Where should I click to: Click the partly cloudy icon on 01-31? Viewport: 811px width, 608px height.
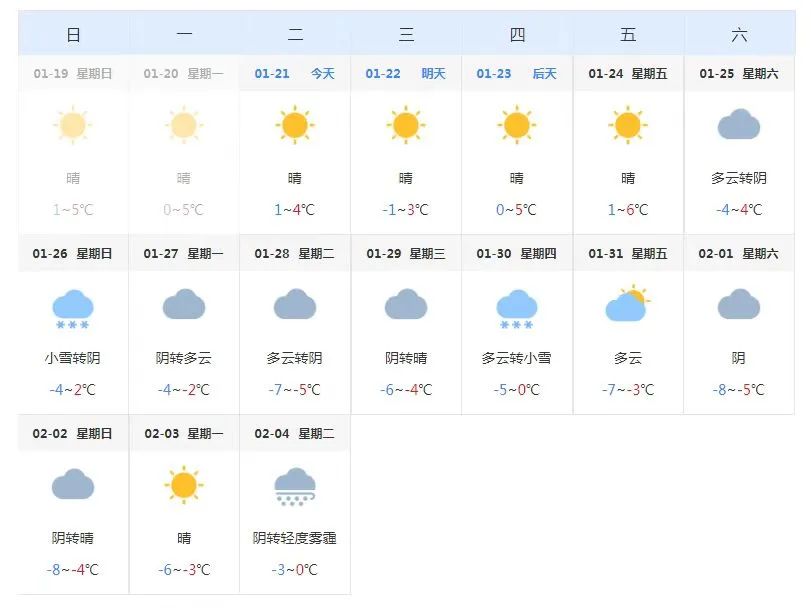pyautogui.click(x=627, y=304)
